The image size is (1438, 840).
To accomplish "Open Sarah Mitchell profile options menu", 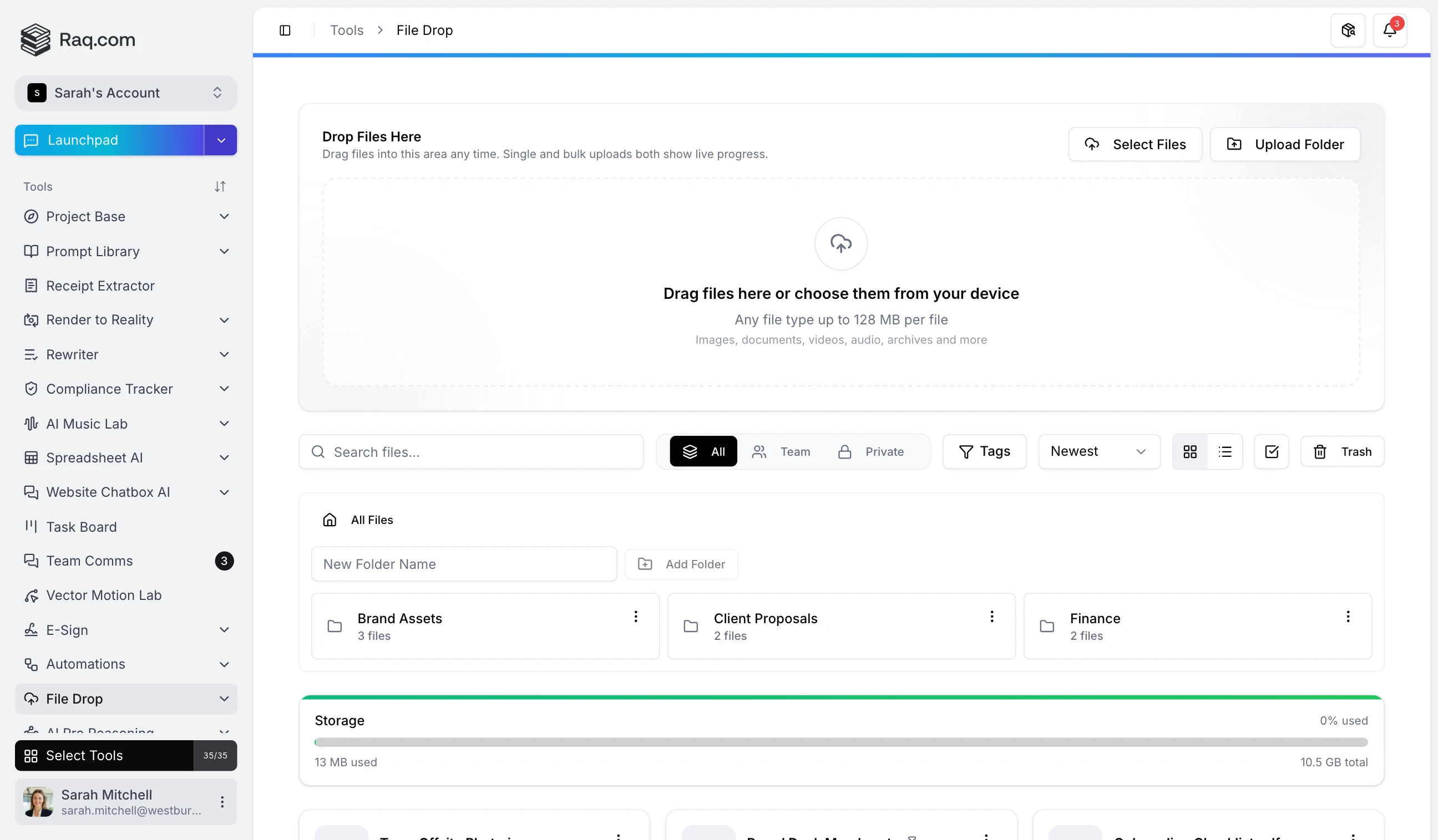I will click(x=222, y=802).
